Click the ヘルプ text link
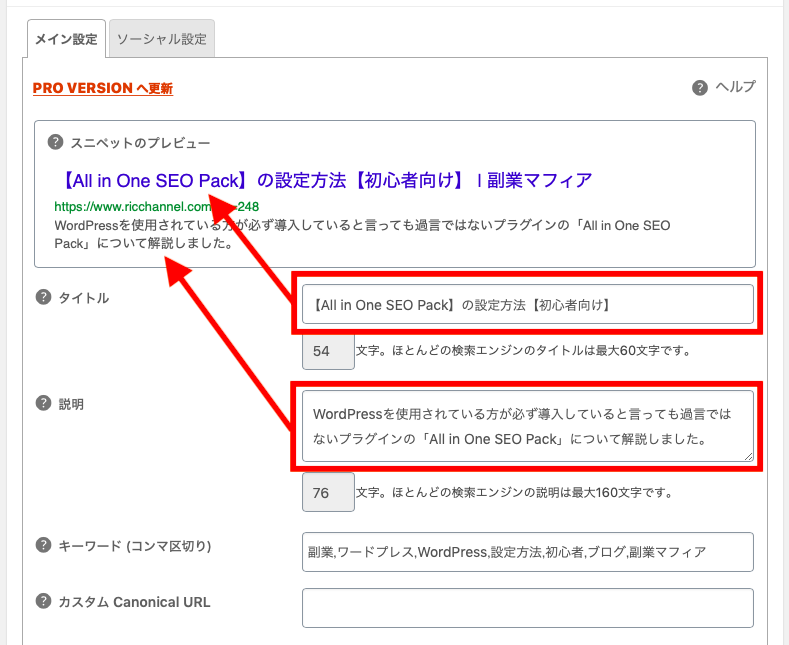This screenshot has width=789, height=645. point(735,87)
